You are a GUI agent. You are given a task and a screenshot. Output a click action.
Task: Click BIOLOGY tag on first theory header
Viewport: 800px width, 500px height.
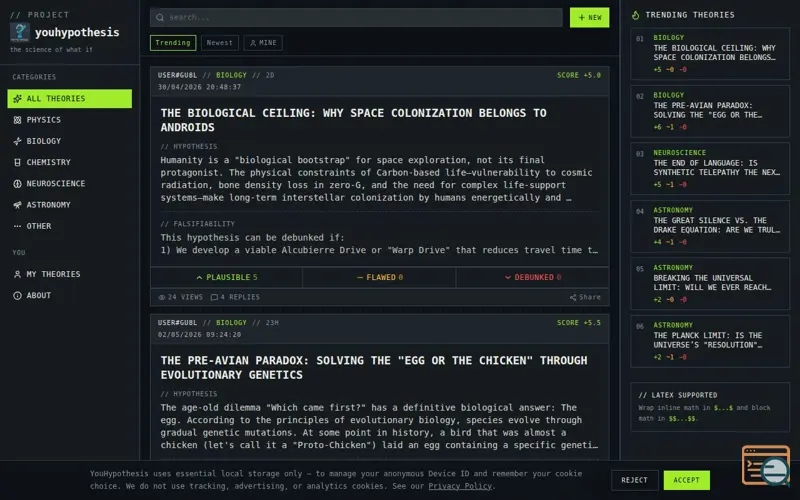[231, 75]
